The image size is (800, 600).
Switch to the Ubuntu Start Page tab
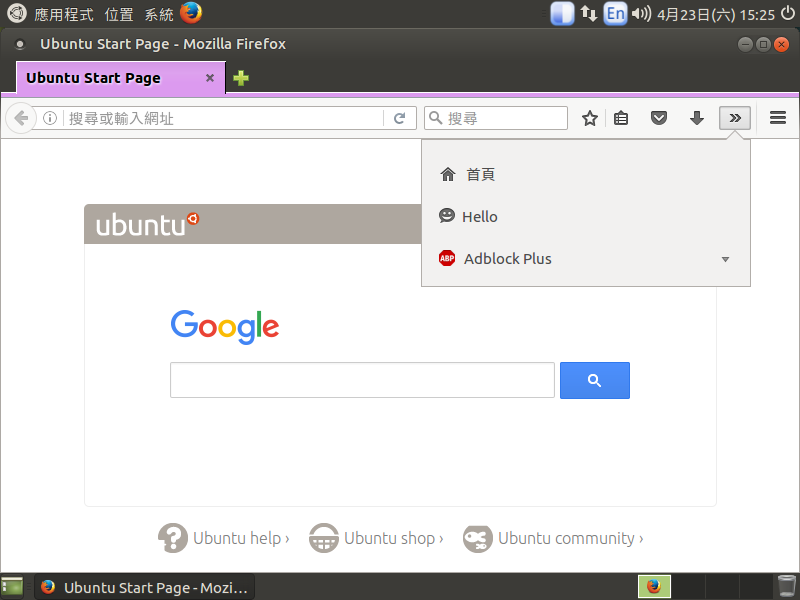coord(121,78)
